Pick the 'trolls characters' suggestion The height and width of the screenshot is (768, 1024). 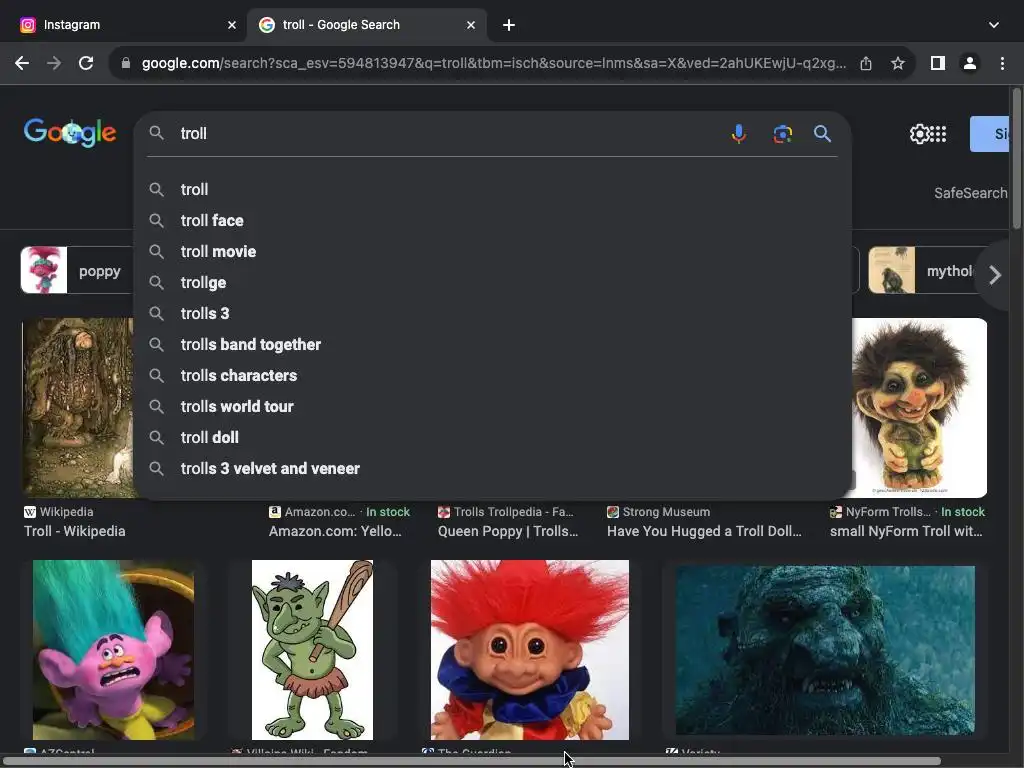[492, 376]
